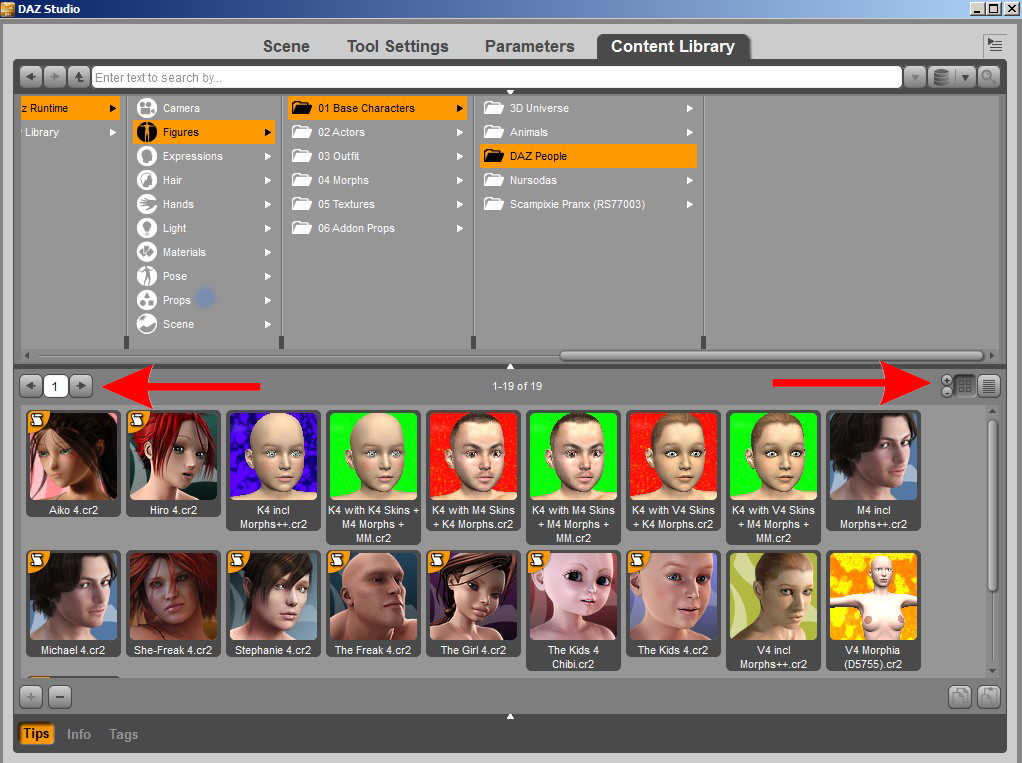
Task: Select the Materials category icon
Action: point(147,252)
